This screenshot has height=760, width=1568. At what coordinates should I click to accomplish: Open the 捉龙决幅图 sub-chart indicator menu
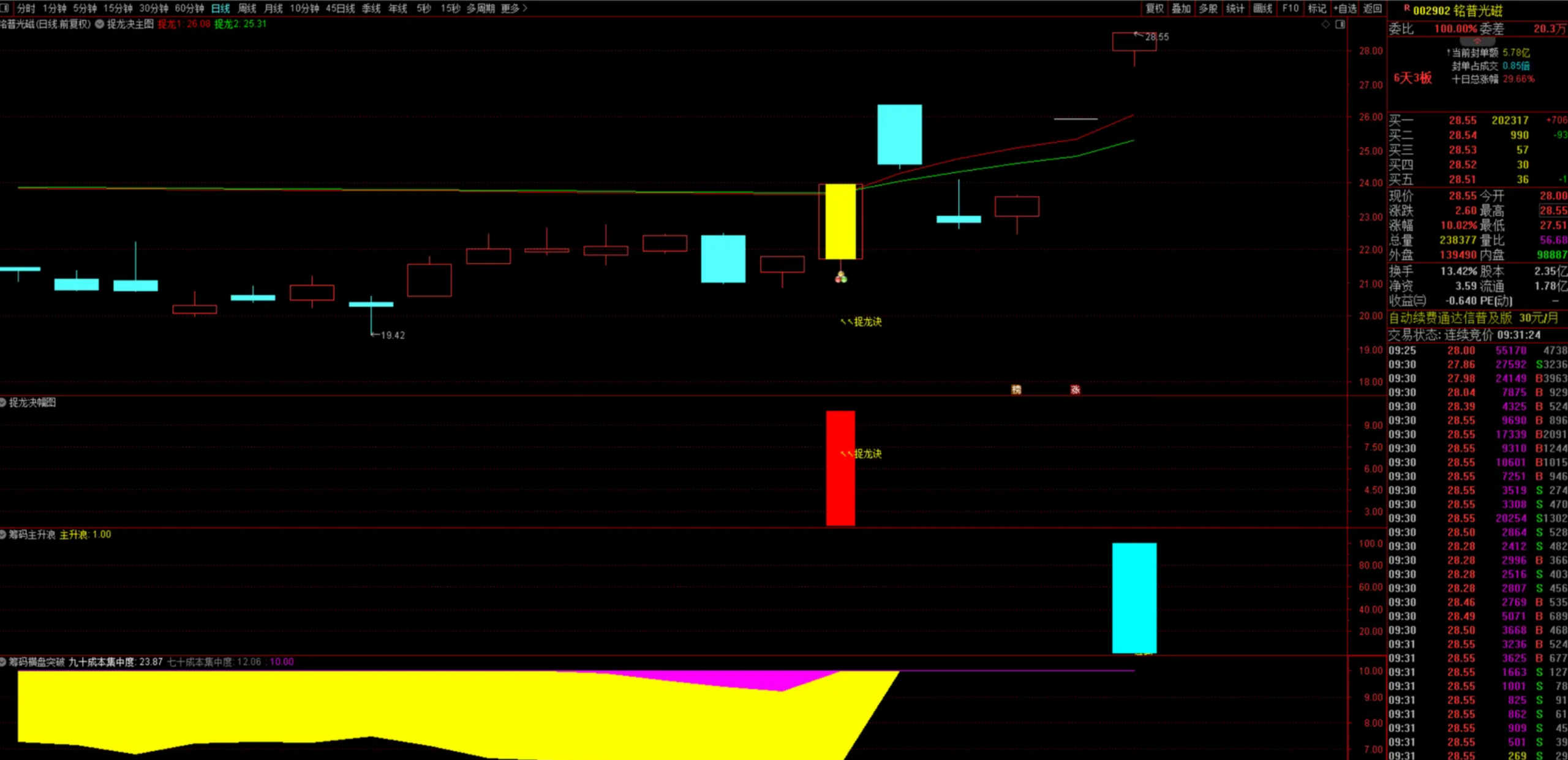pyautogui.click(x=3, y=402)
